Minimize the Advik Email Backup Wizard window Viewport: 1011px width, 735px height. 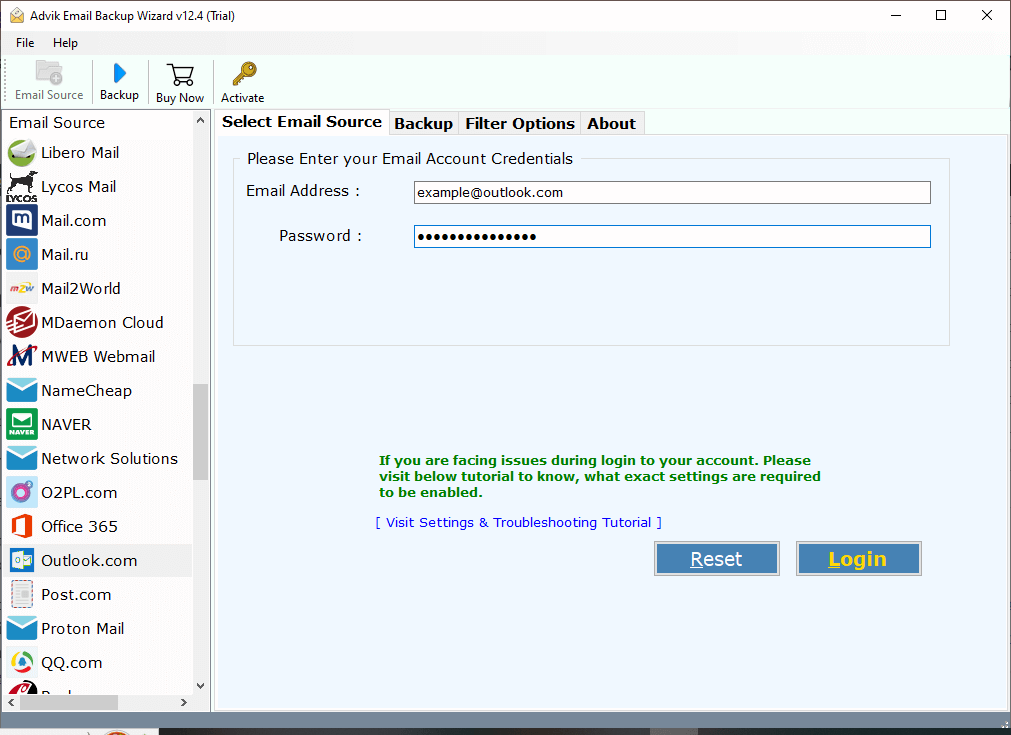[896, 15]
